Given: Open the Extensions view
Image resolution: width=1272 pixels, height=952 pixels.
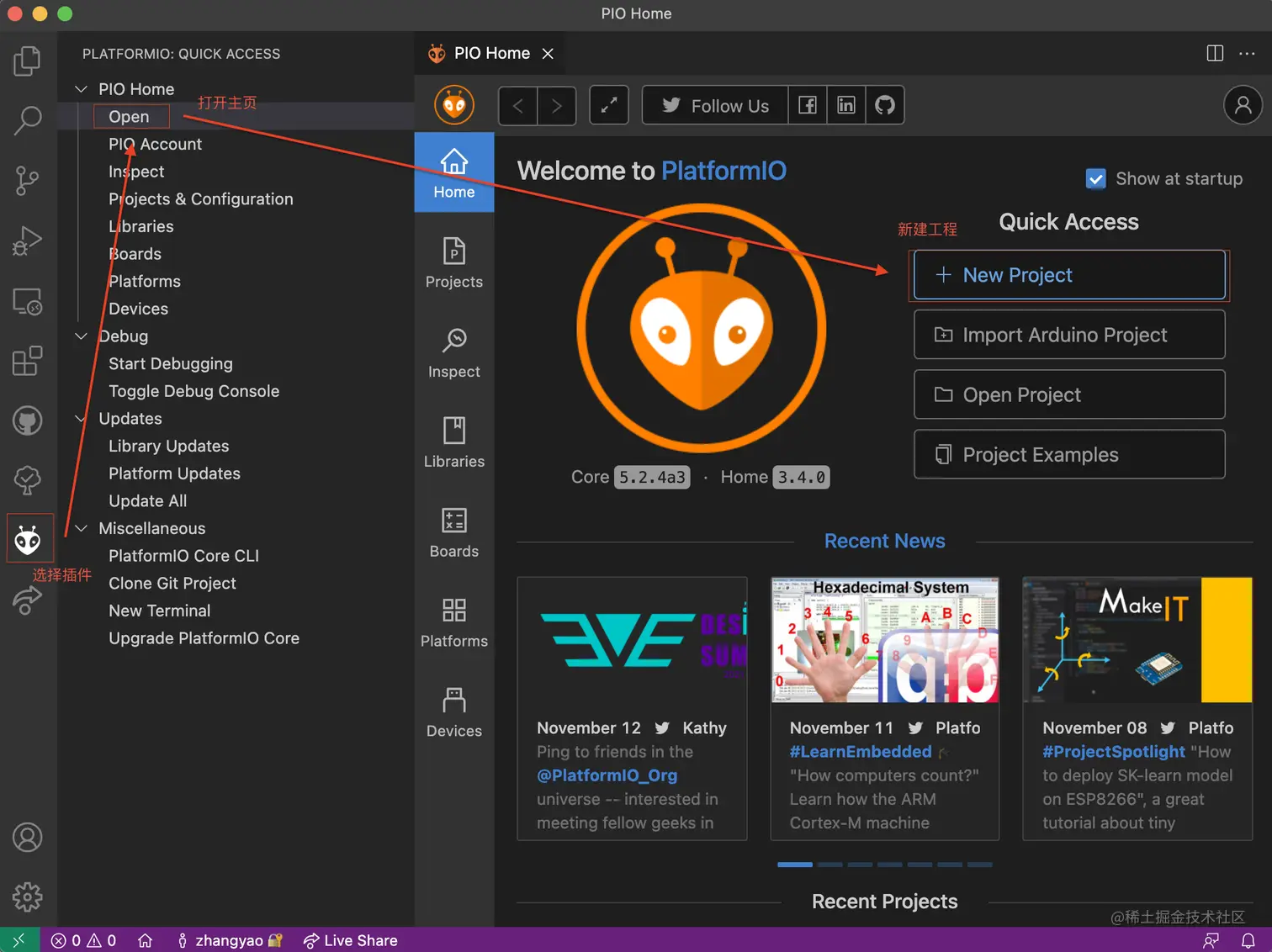Looking at the screenshot, I should (27, 362).
